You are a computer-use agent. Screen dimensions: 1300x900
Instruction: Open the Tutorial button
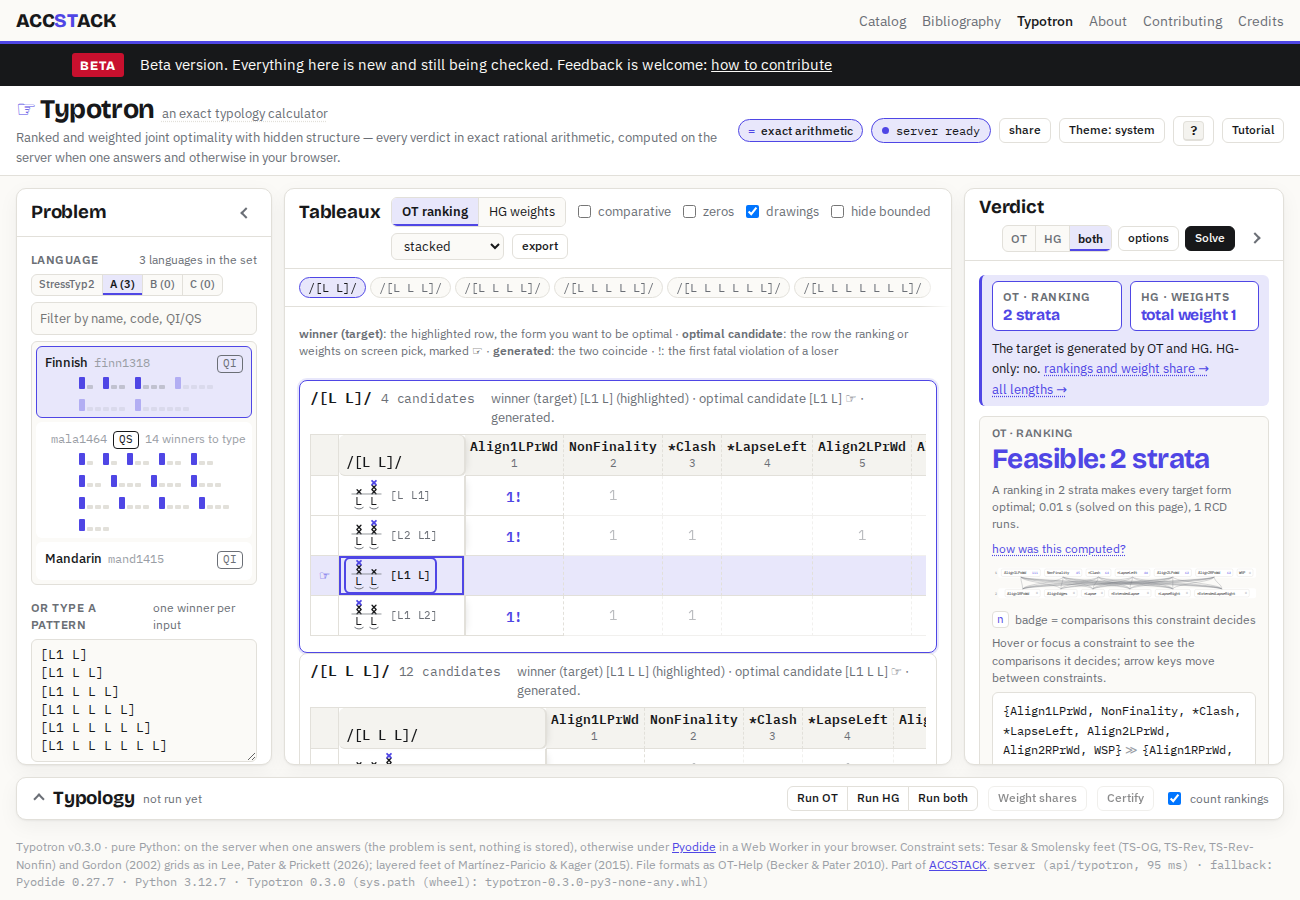click(1253, 131)
